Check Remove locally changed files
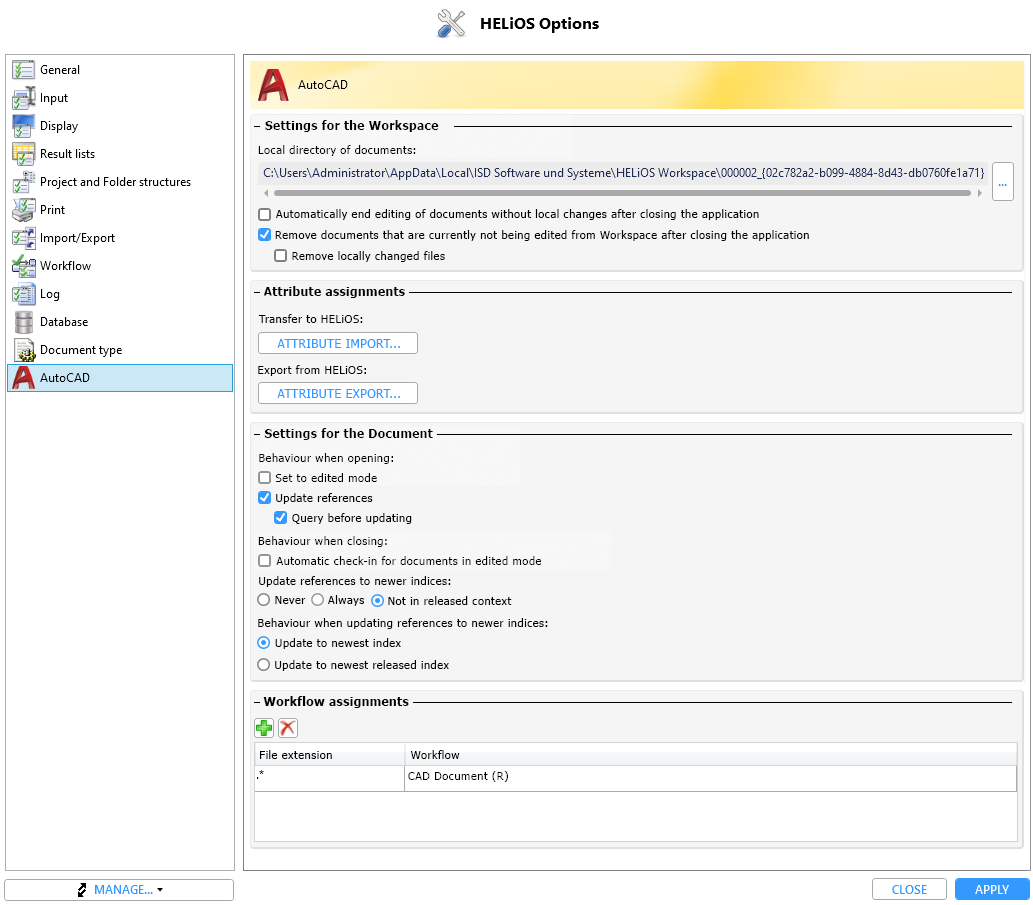 281,256
